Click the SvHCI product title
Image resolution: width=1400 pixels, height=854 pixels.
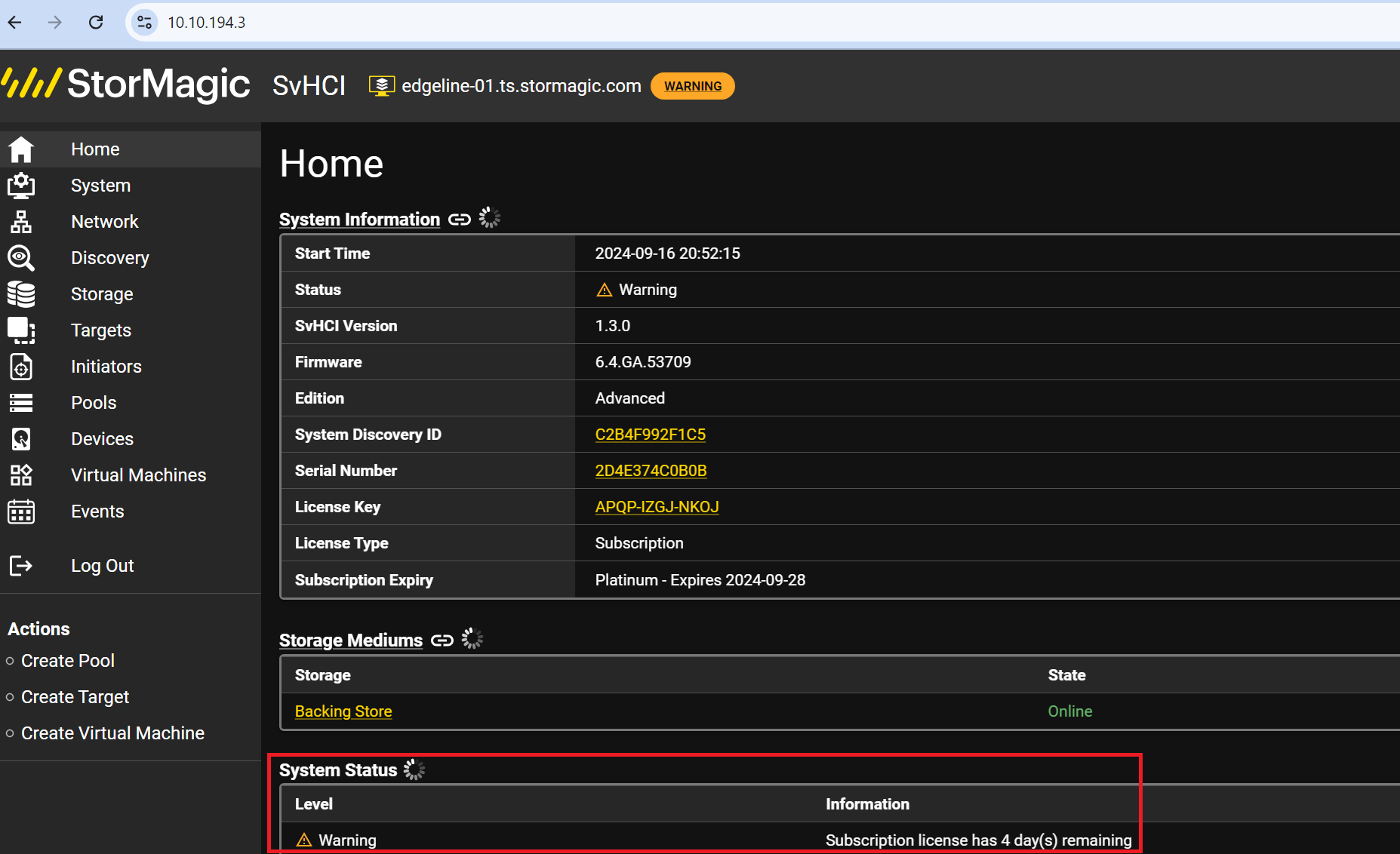point(309,86)
